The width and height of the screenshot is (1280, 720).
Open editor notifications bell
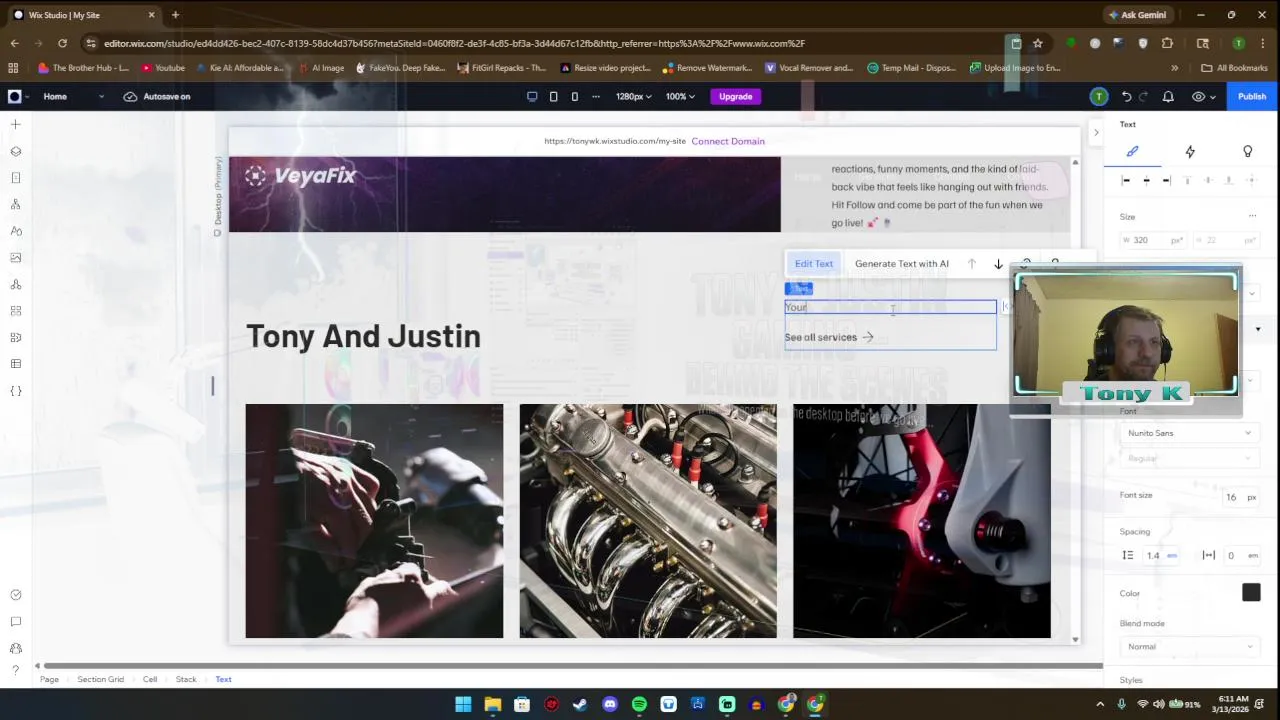(x=1168, y=96)
